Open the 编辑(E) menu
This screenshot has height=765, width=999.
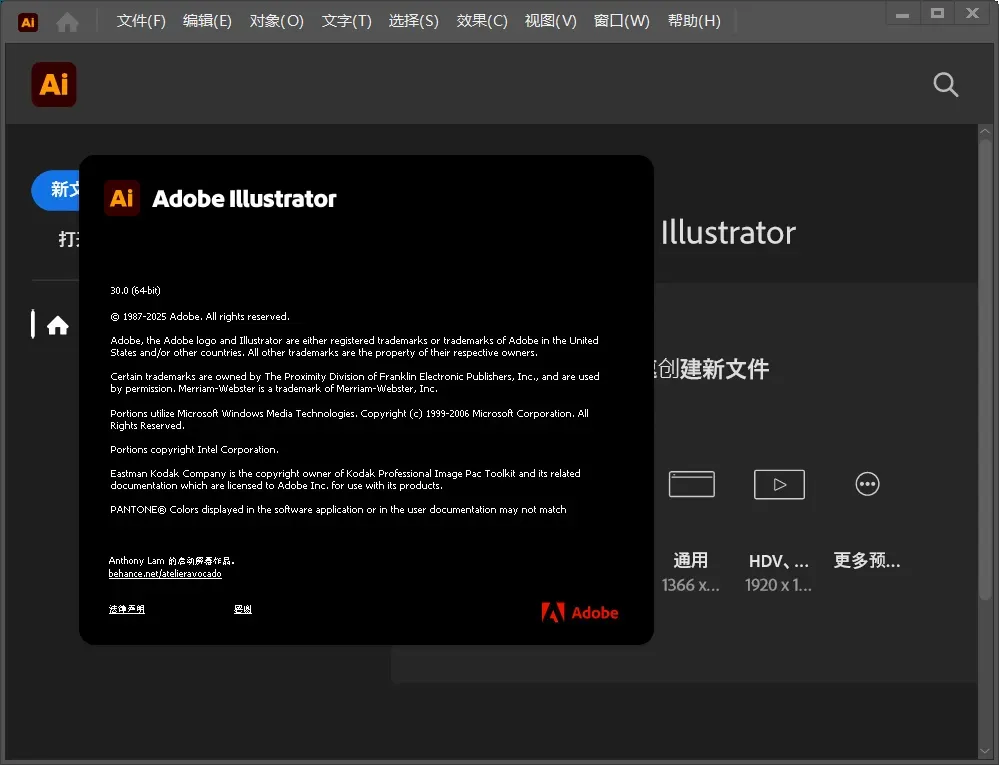point(207,21)
